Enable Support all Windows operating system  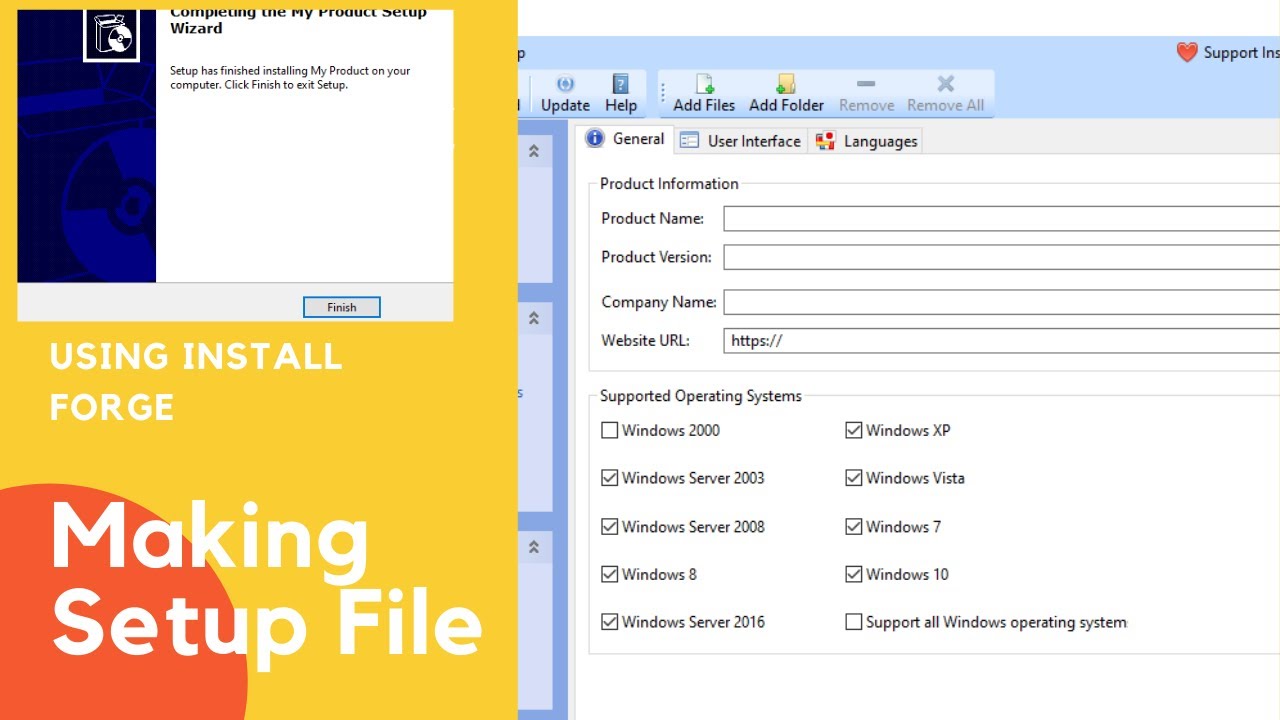[854, 622]
